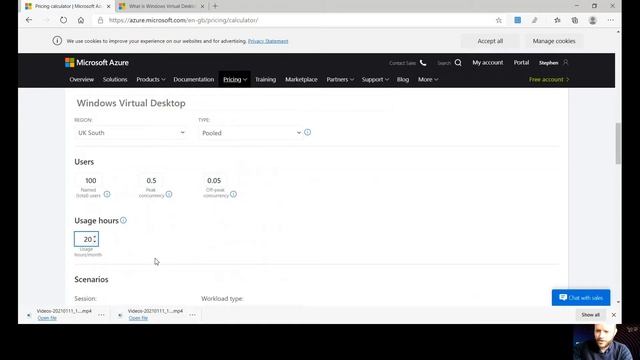This screenshot has width=640, height=360.
Task: Open browser Settings and more menu
Action: (x=611, y=20)
